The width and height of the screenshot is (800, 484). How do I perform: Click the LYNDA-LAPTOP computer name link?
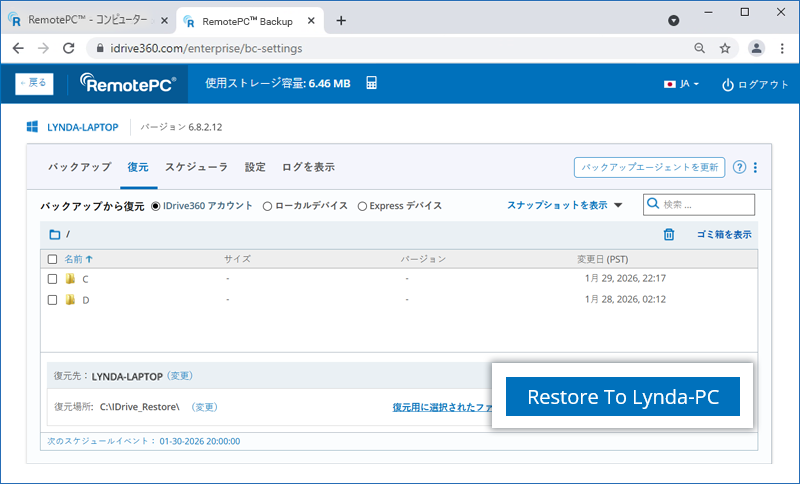click(x=83, y=127)
